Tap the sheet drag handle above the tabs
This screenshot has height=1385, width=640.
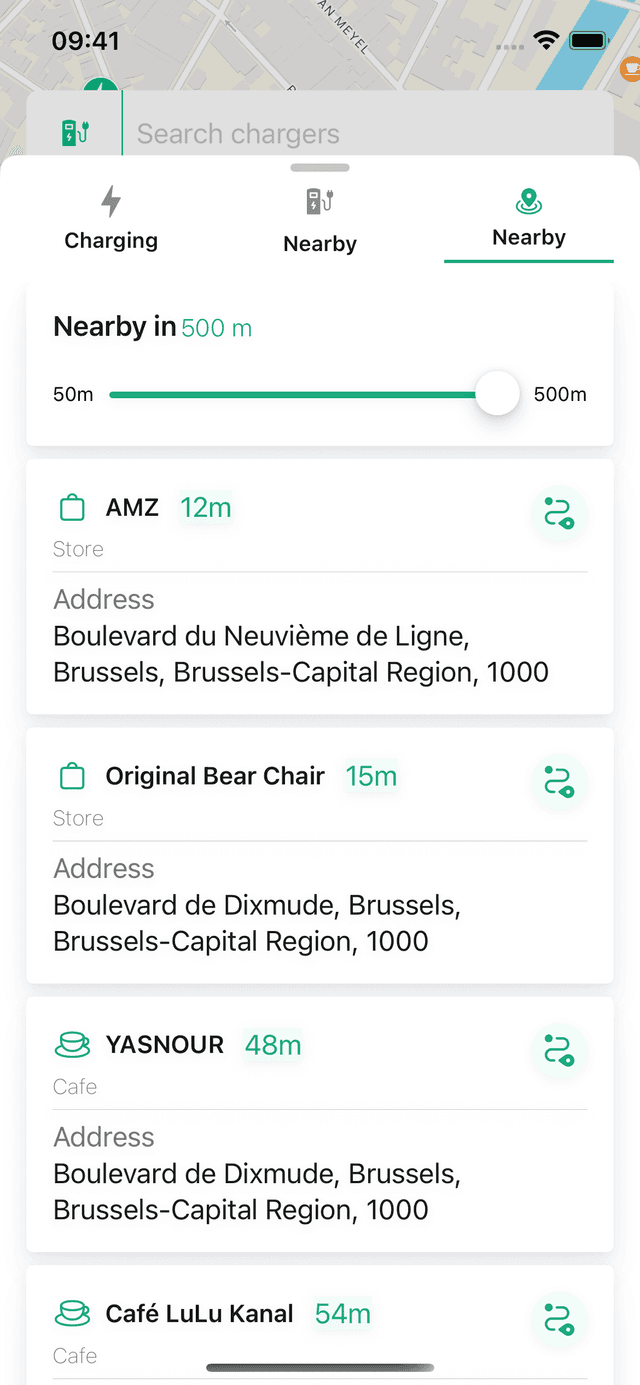(320, 168)
